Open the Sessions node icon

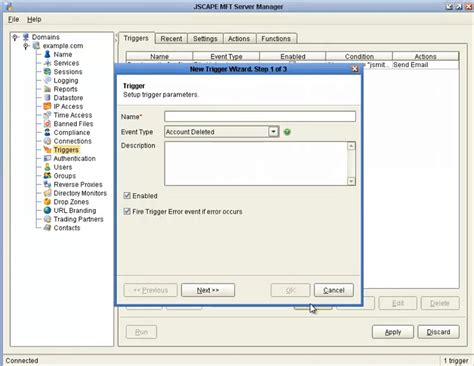(x=47, y=72)
